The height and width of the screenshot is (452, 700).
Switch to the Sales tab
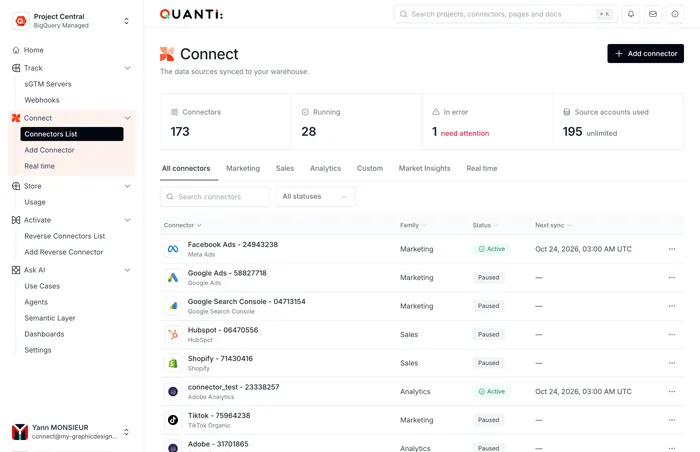pyautogui.click(x=285, y=168)
